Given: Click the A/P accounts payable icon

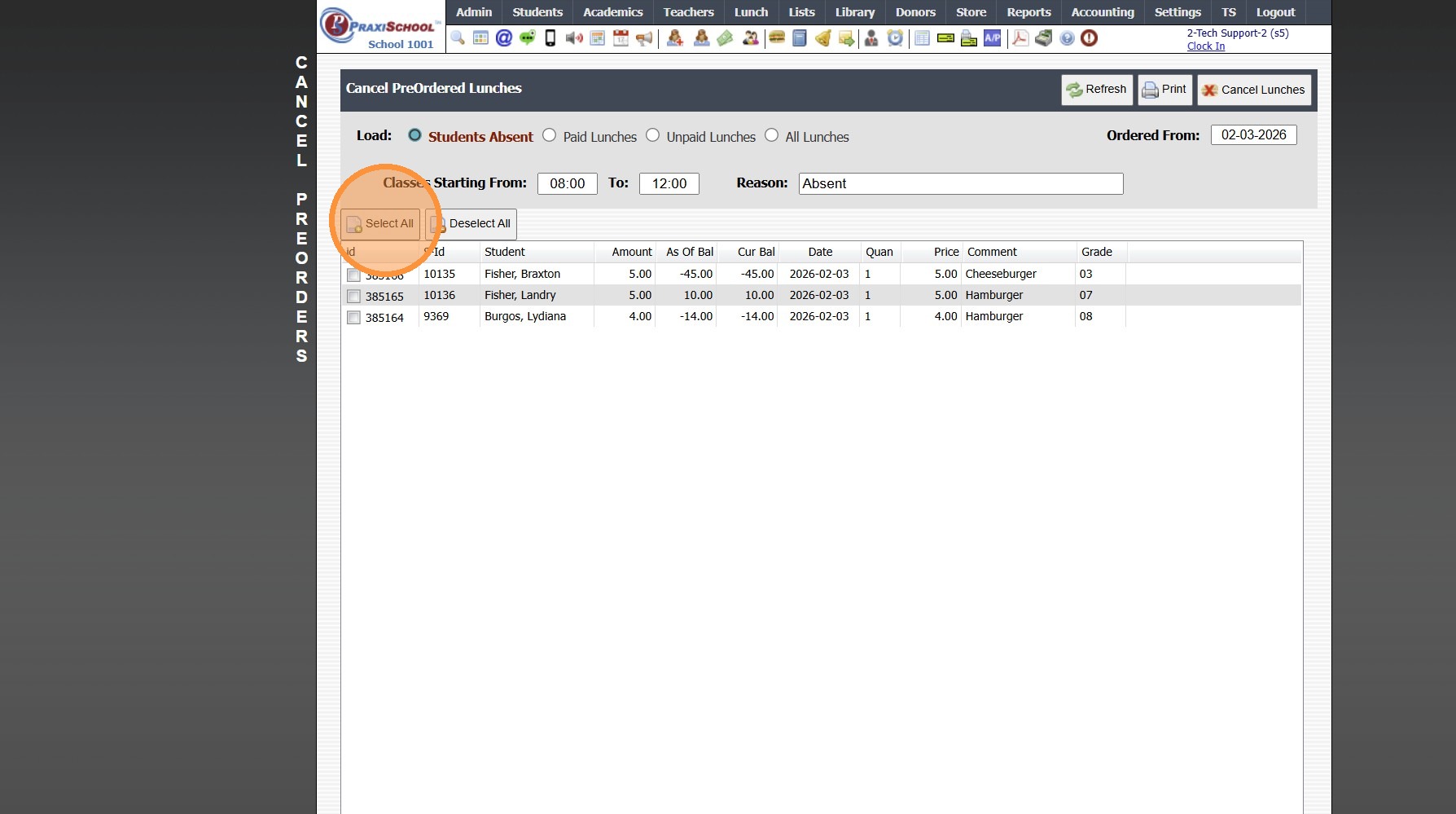Looking at the screenshot, I should click(x=993, y=38).
